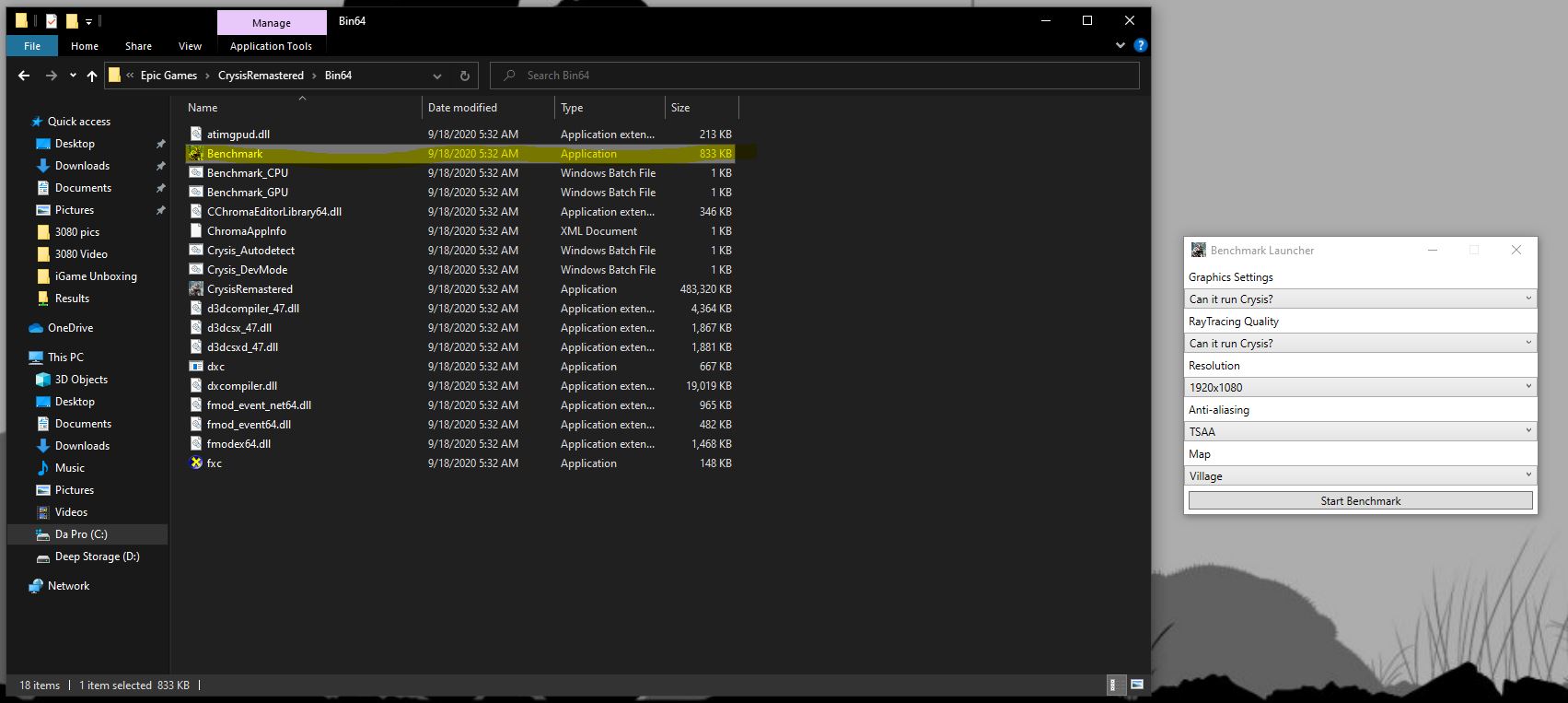Click the Network icon in navigation pane

tap(36, 586)
